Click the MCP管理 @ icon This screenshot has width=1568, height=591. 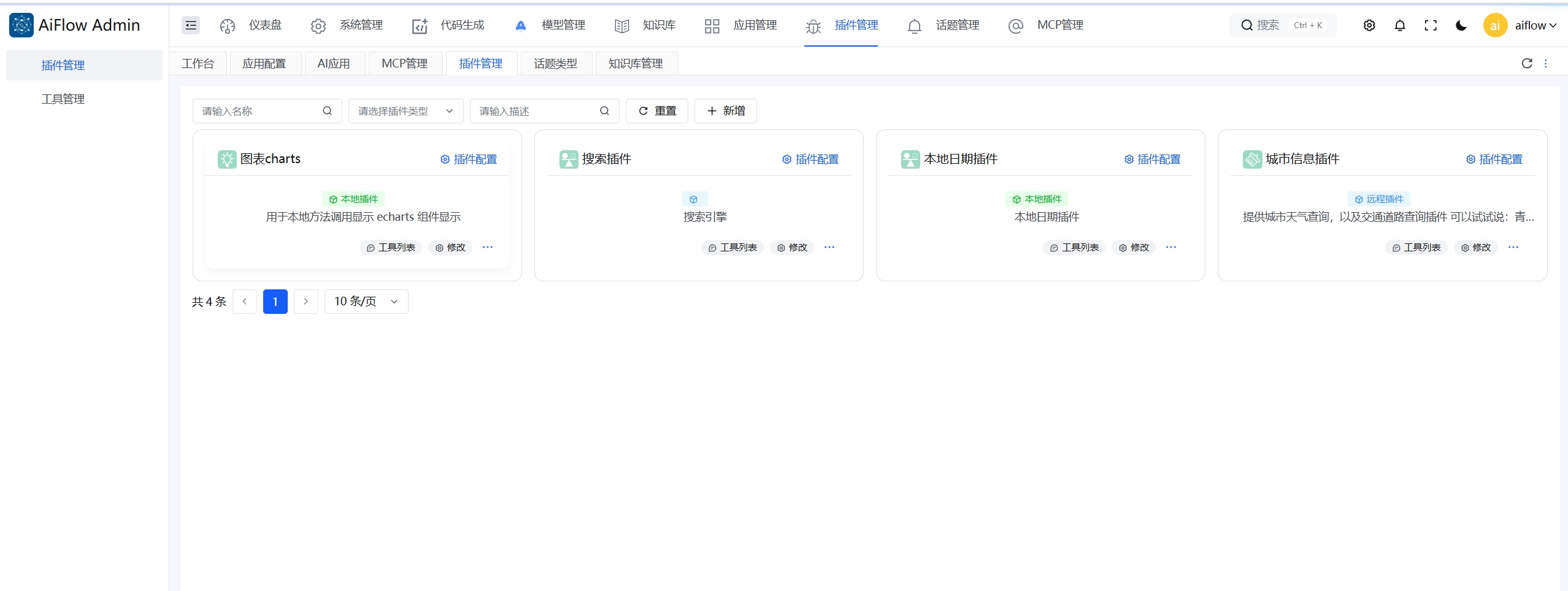click(x=1016, y=25)
